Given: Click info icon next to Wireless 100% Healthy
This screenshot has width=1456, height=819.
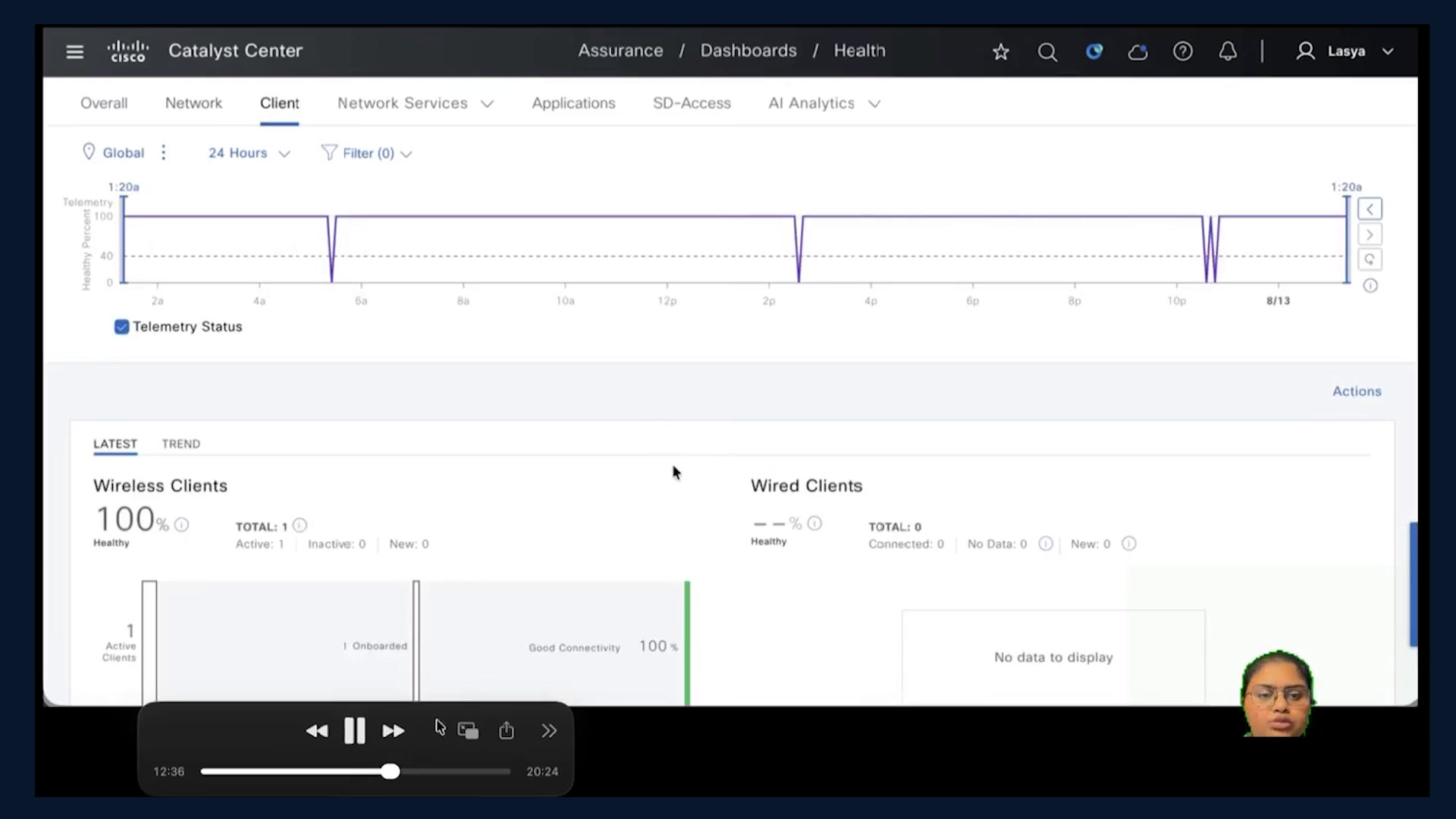Looking at the screenshot, I should click(181, 525).
